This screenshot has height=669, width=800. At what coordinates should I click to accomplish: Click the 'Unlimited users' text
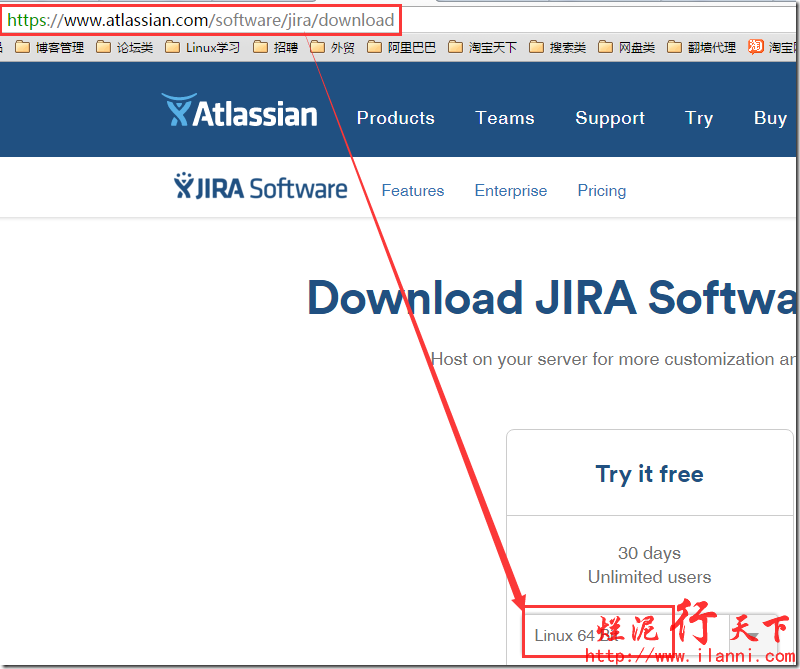coord(649,577)
